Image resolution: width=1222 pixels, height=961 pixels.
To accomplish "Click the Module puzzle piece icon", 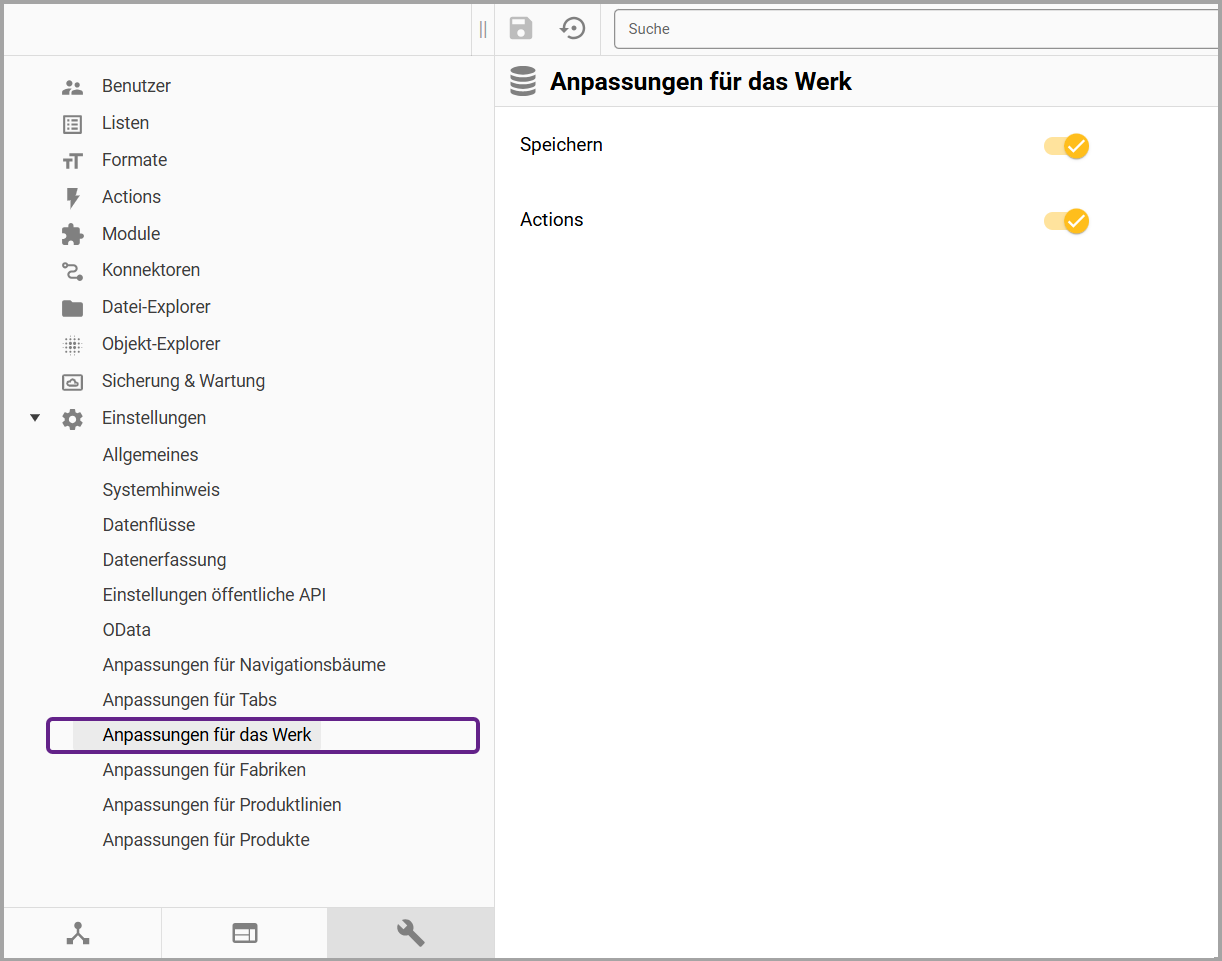I will [x=72, y=234].
